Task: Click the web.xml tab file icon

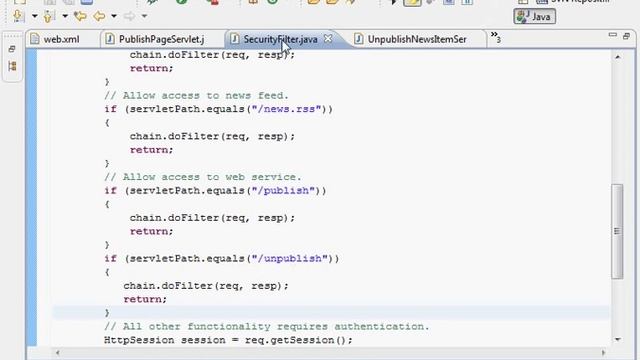Action: [x=35, y=39]
